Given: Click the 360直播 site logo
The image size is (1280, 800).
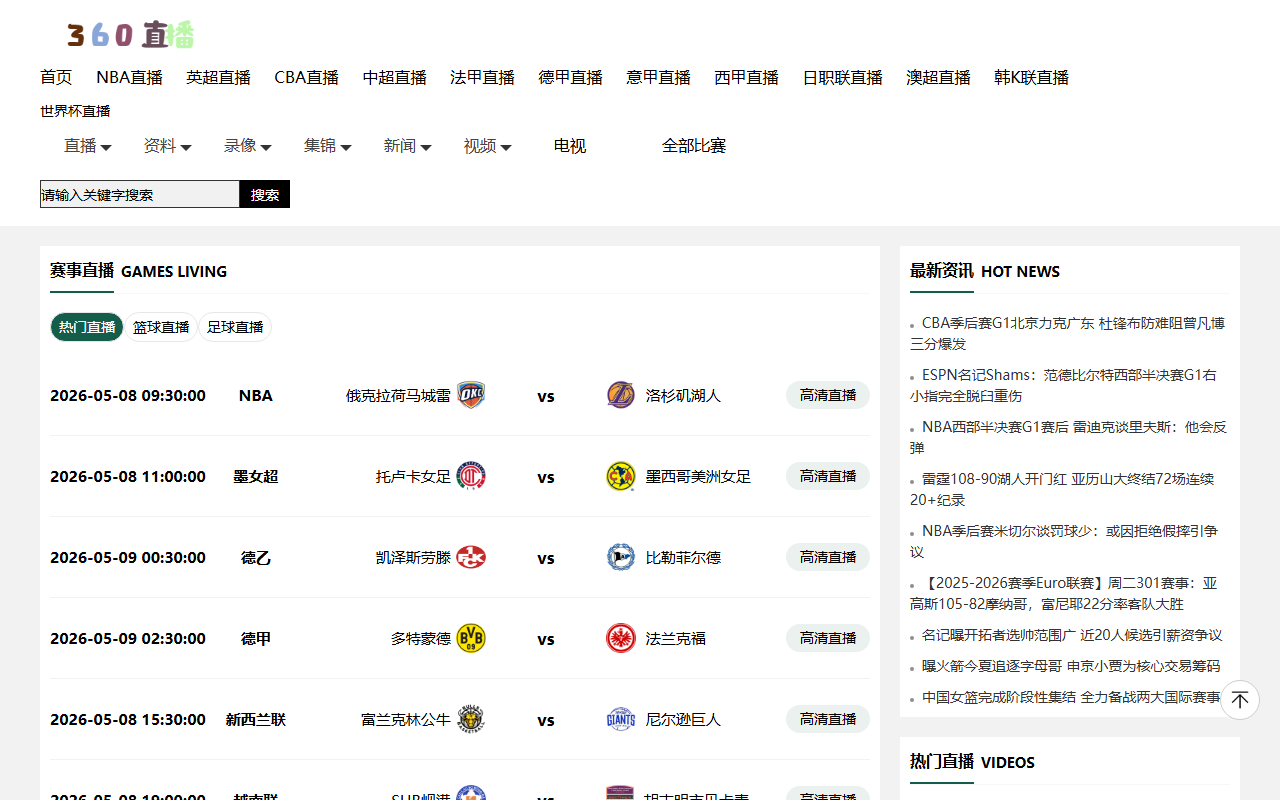Looking at the screenshot, I should 130,35.
